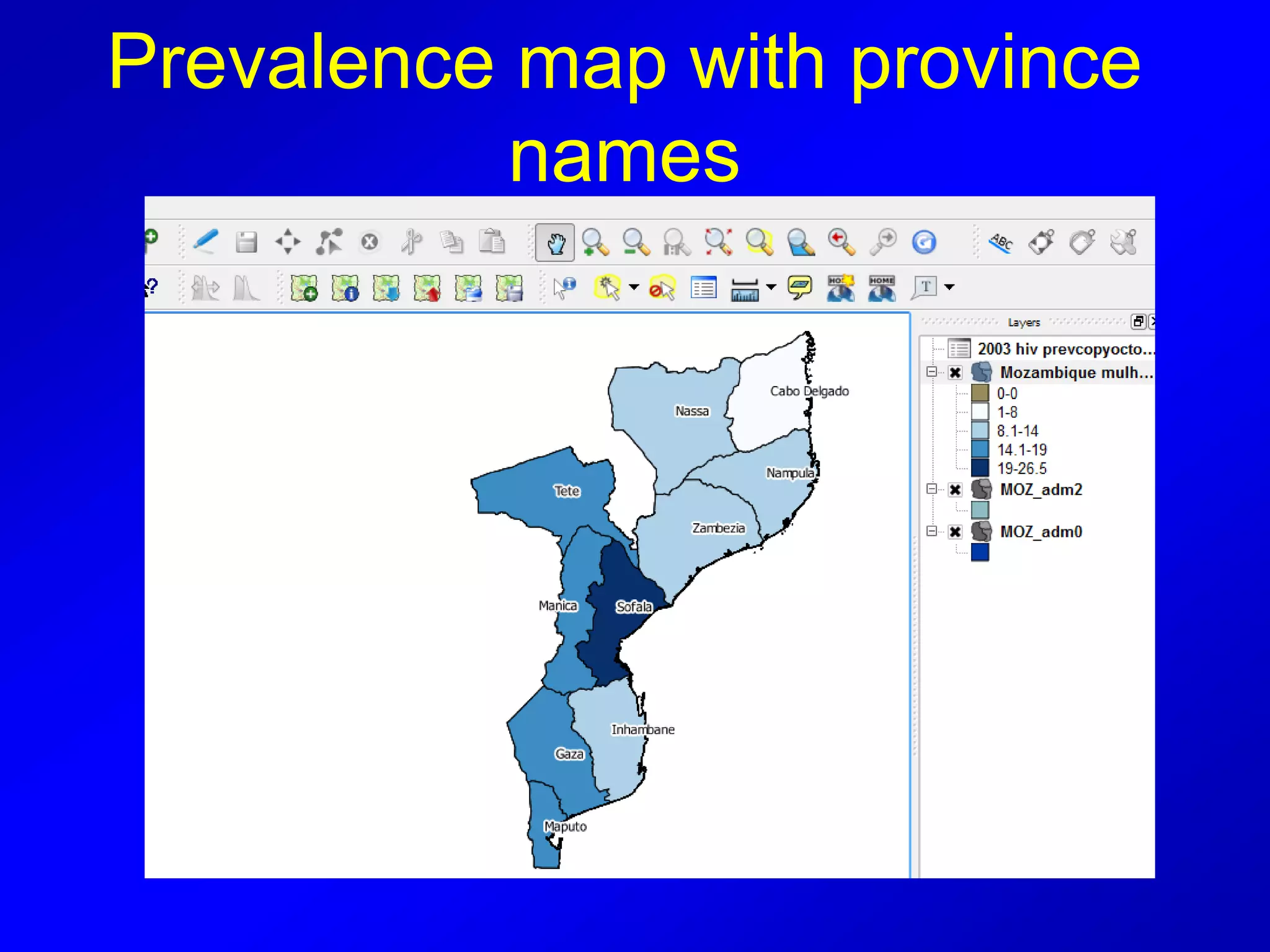The width and height of the screenshot is (1270, 952).
Task: Click the zoom next magnifier icon
Action: 883,242
